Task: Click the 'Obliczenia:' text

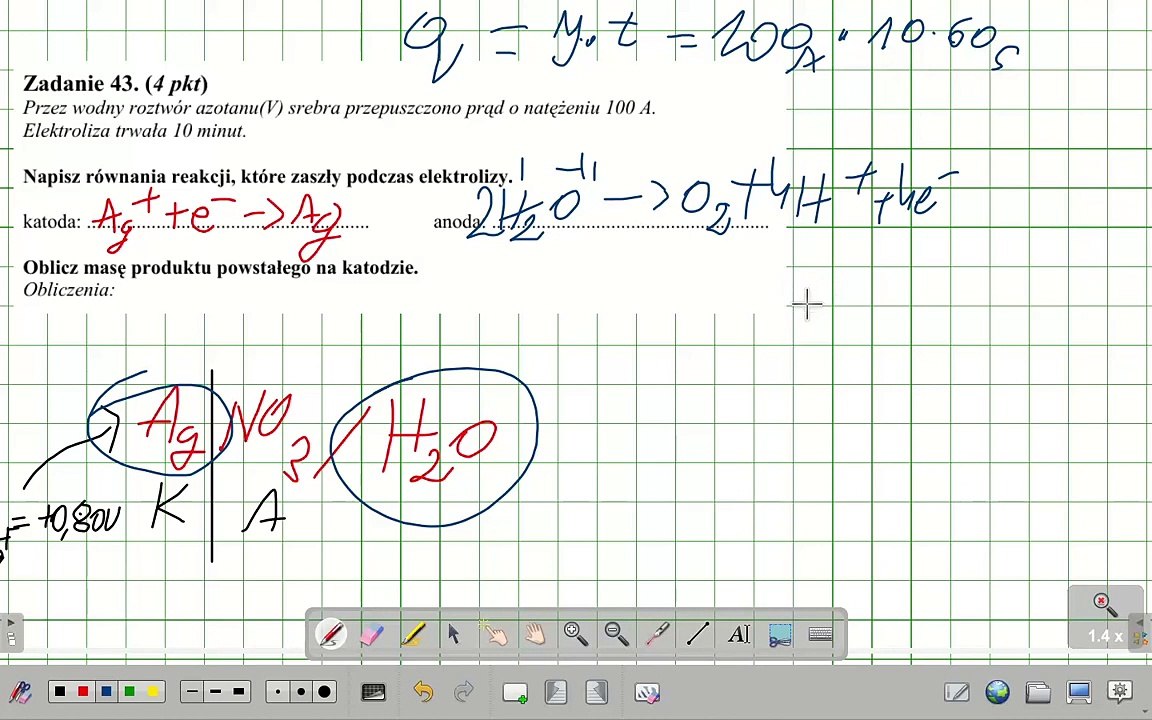Action: point(69,289)
